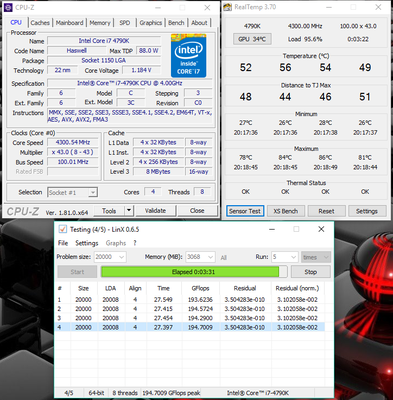Switch to the SPD tab
Viewport: 393px width, 400px height.
tap(125, 23)
